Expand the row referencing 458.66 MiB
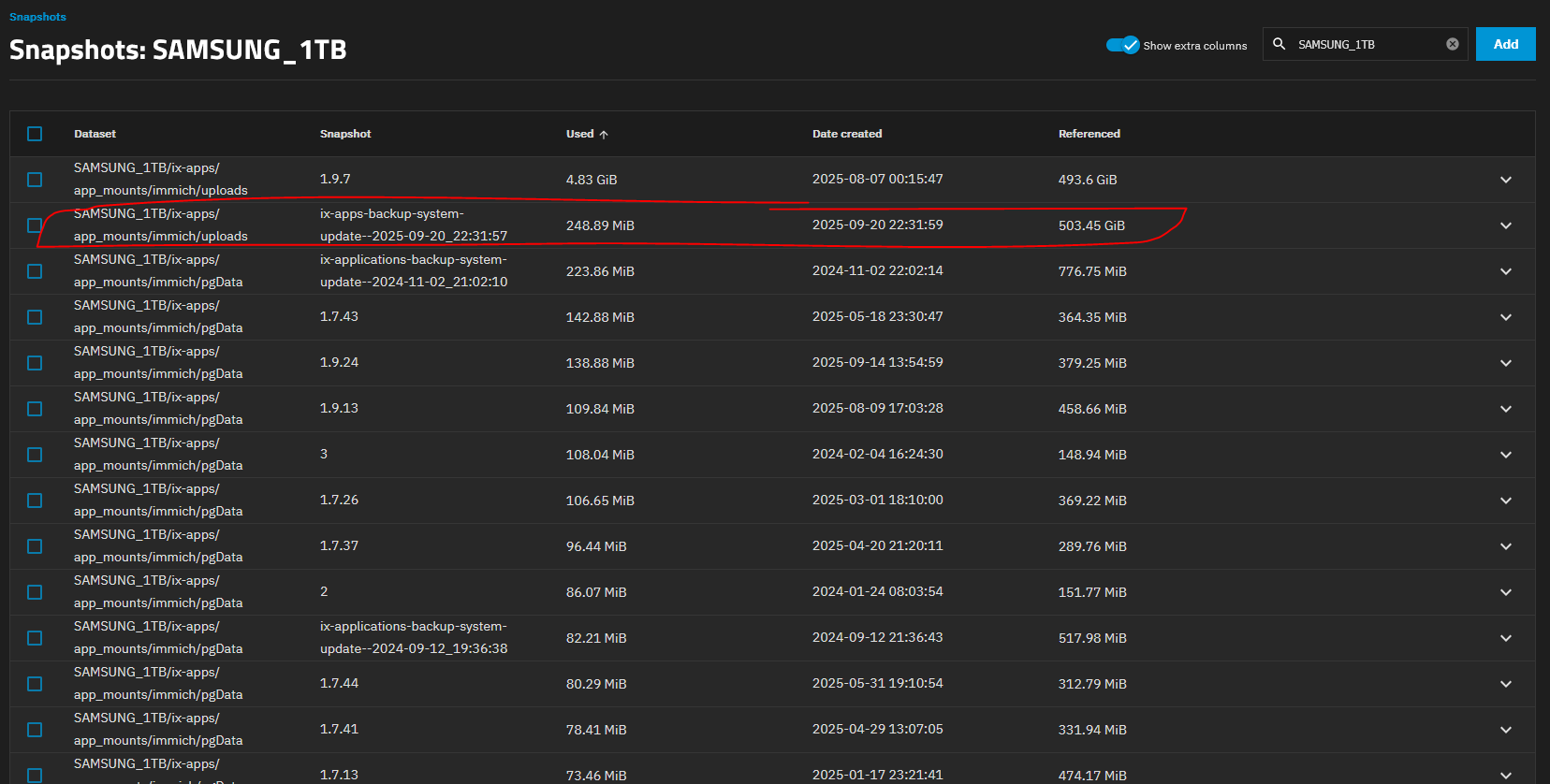Image resolution: width=1550 pixels, height=784 pixels. [x=1506, y=409]
